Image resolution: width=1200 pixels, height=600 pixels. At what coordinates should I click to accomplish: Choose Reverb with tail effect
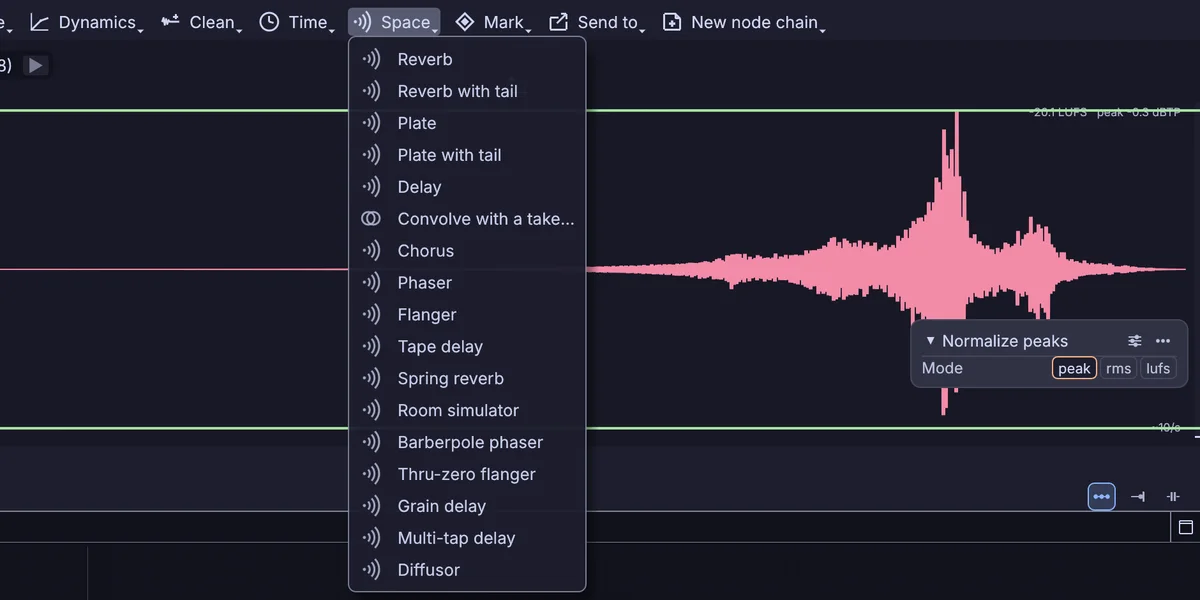click(x=467, y=91)
